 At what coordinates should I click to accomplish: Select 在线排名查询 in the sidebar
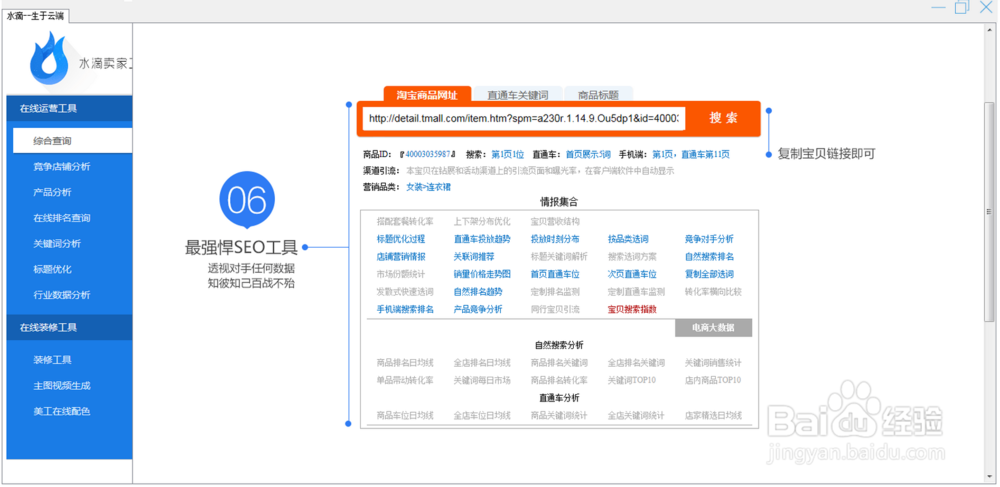[x=62, y=218]
